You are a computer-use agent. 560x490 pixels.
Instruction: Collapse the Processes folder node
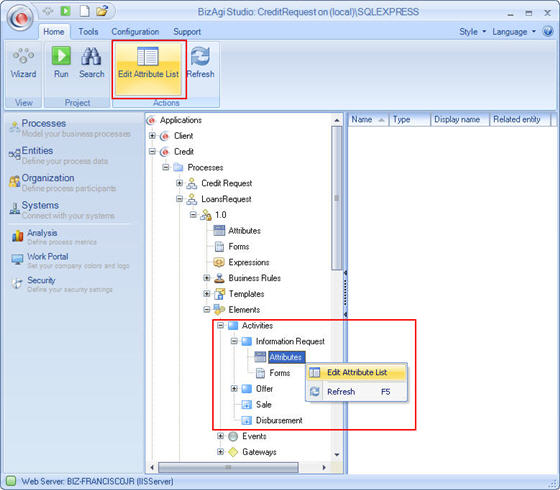tap(166, 167)
